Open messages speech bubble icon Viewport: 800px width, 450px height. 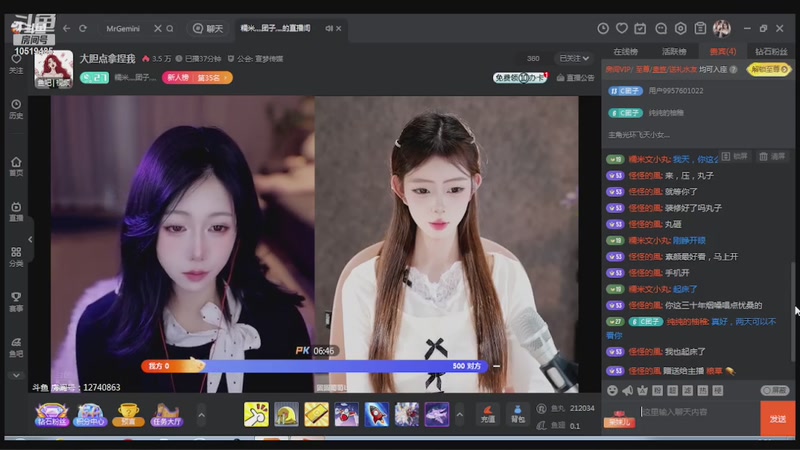coord(661,29)
